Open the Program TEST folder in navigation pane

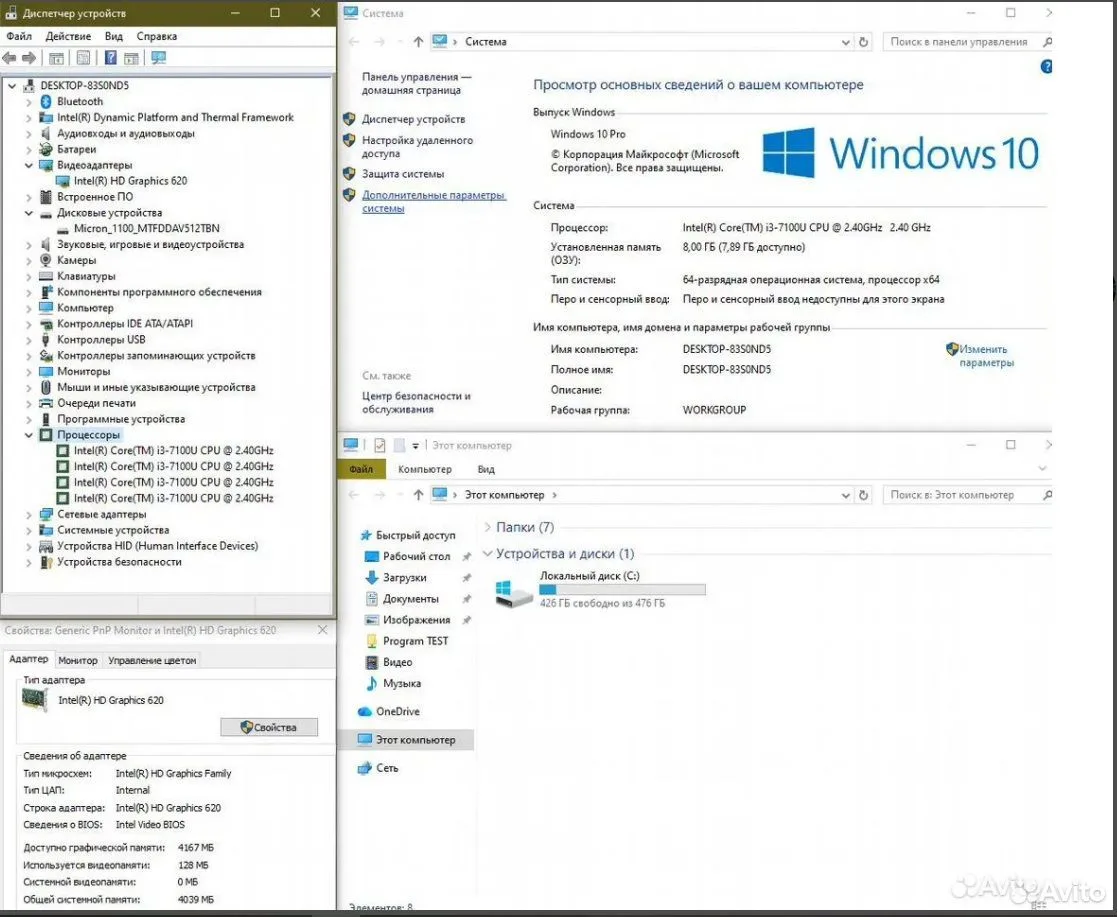click(415, 641)
